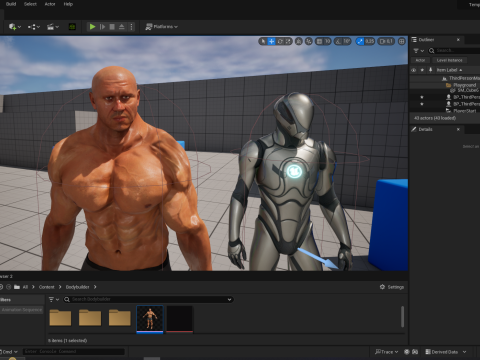Expand the chevron after Content breadcrumb

coord(60,287)
